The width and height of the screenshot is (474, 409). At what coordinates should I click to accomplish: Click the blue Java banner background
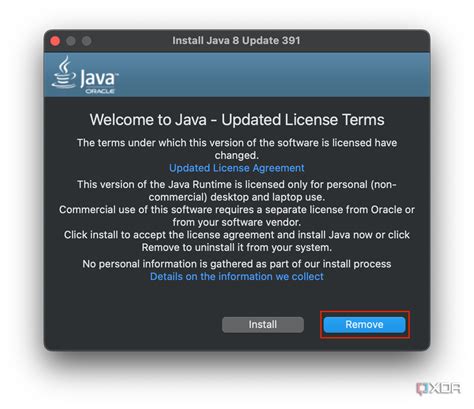click(273, 75)
